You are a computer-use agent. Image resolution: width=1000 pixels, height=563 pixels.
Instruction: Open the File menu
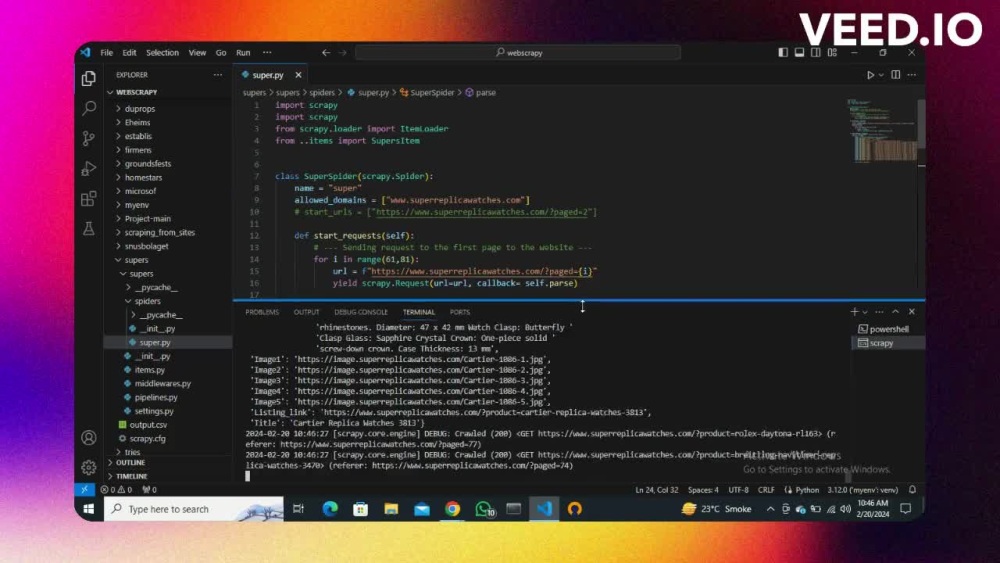107,53
